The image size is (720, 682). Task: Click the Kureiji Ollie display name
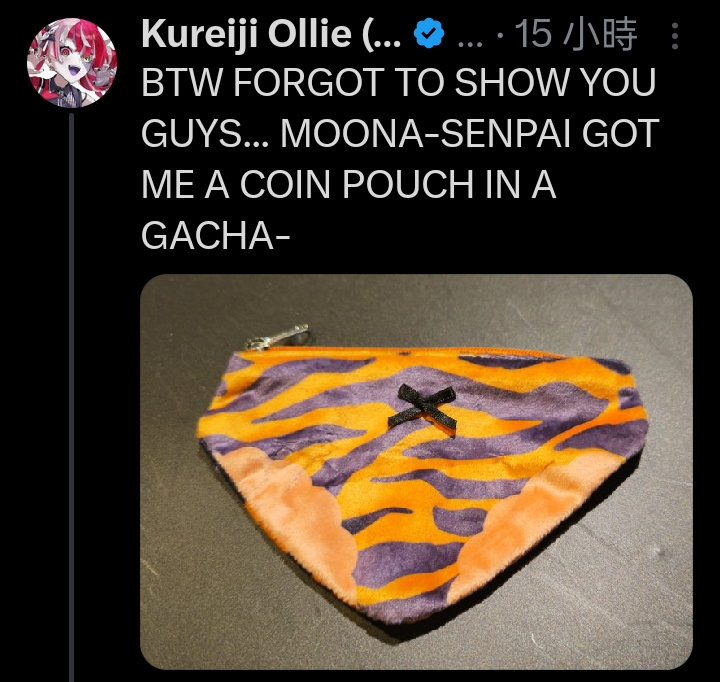pos(272,34)
